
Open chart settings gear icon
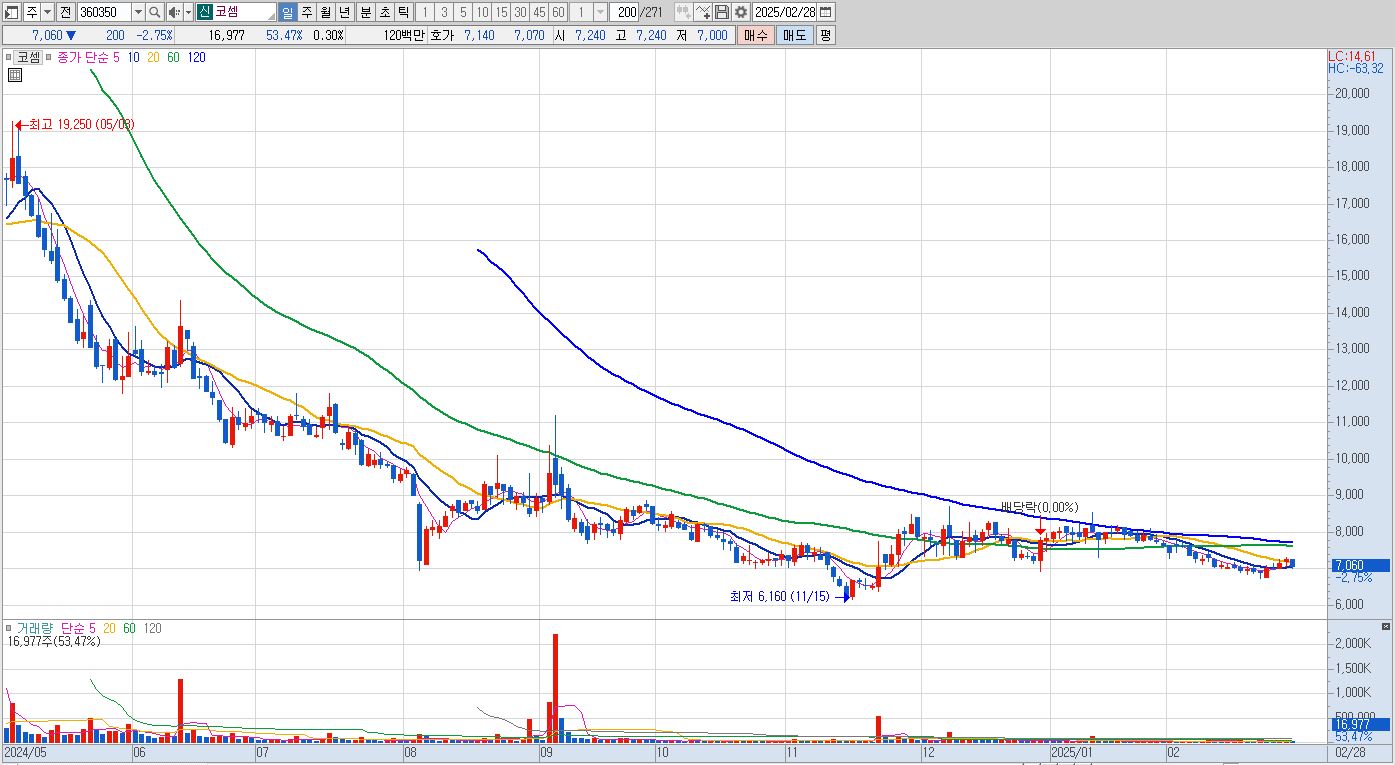(740, 12)
